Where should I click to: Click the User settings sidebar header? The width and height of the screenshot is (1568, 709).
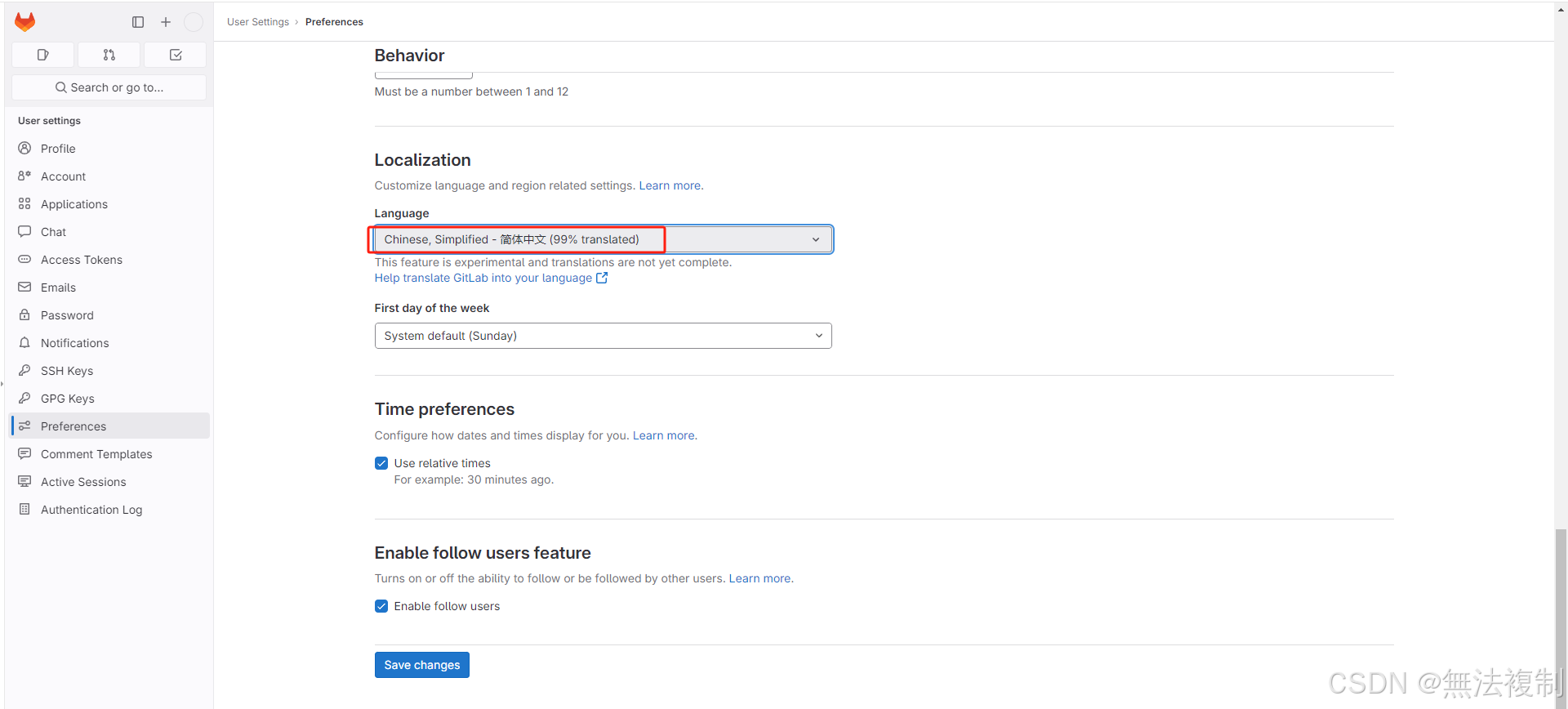click(x=49, y=121)
